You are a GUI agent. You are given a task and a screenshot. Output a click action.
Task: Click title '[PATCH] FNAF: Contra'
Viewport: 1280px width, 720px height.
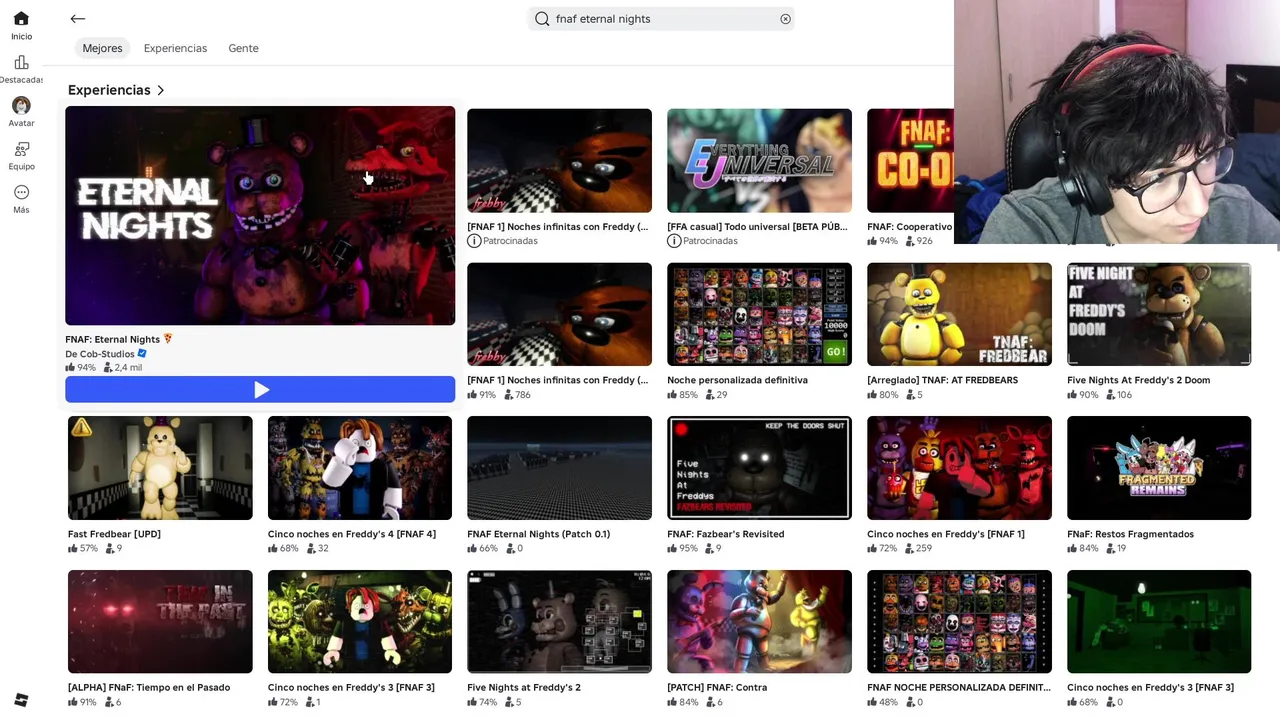point(717,688)
